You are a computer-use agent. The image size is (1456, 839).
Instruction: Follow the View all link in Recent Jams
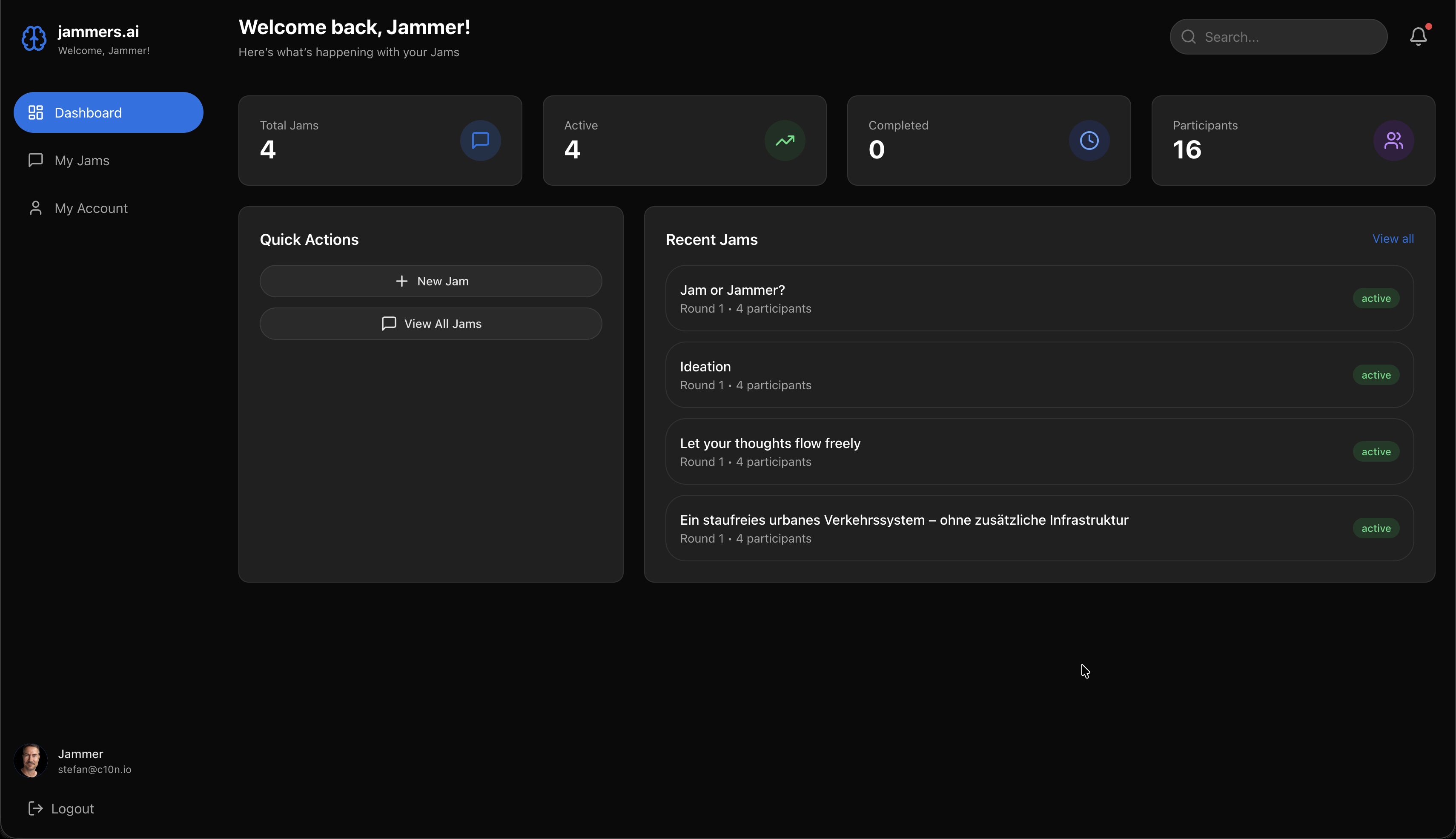[1393, 238]
